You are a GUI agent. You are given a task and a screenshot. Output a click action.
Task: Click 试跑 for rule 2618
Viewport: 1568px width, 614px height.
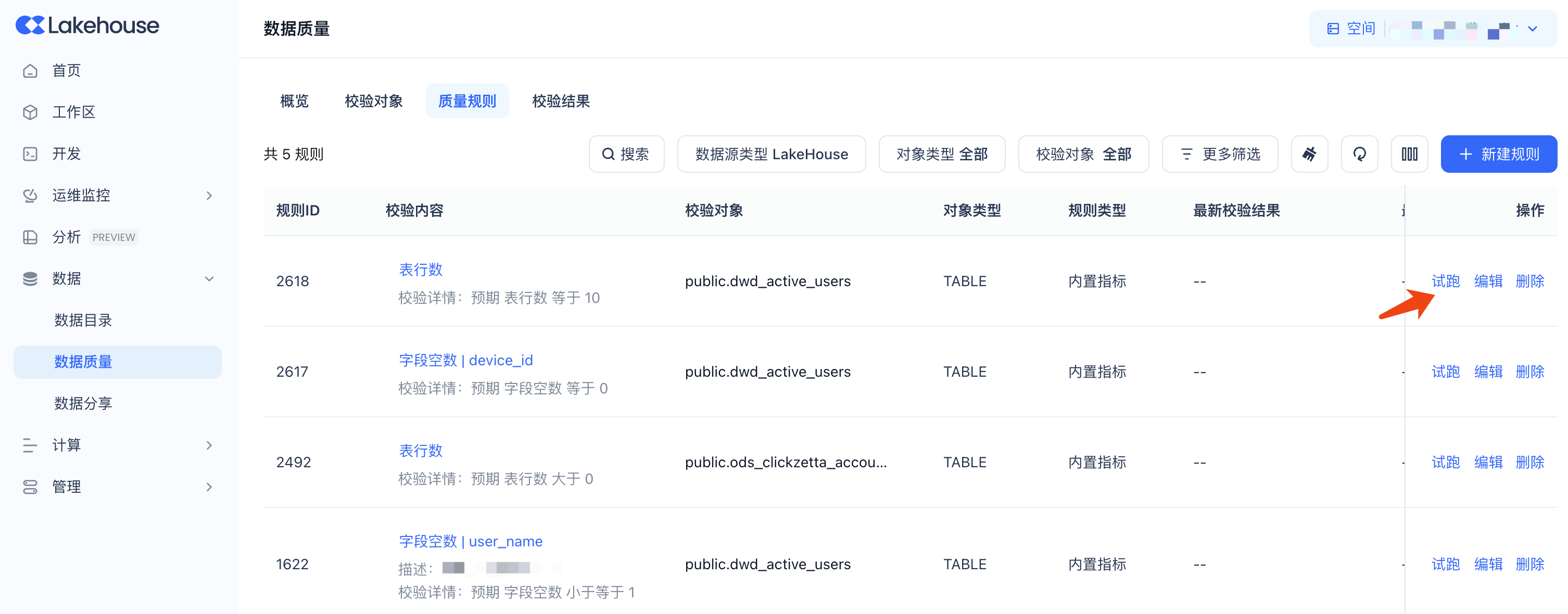click(1445, 281)
